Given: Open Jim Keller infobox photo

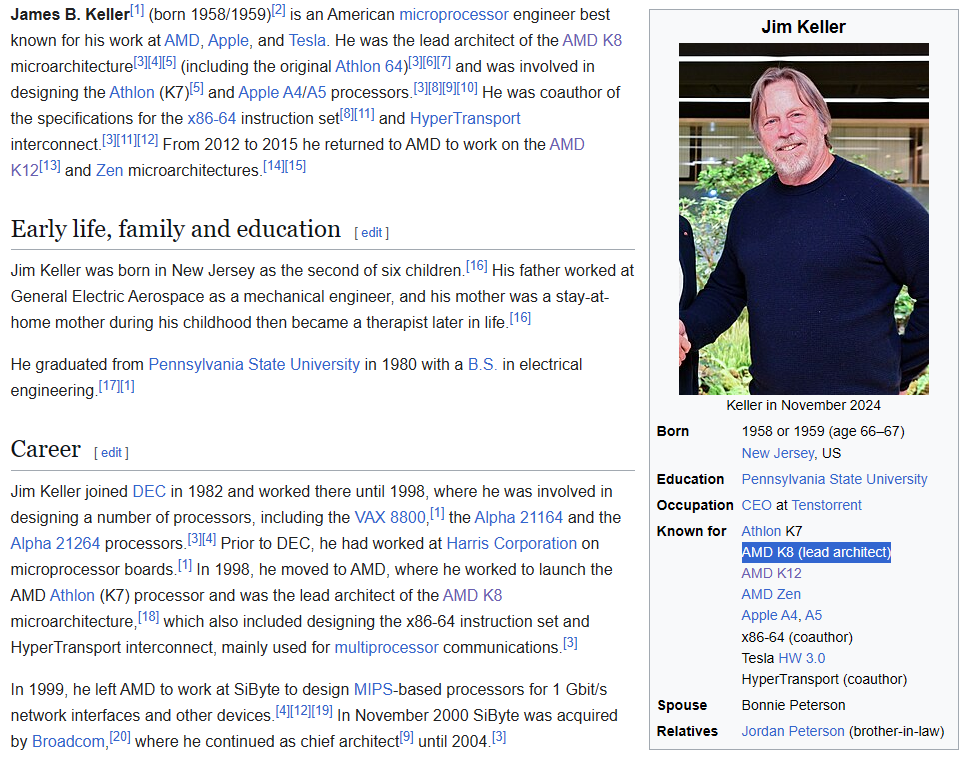Looking at the screenshot, I should click(x=803, y=219).
